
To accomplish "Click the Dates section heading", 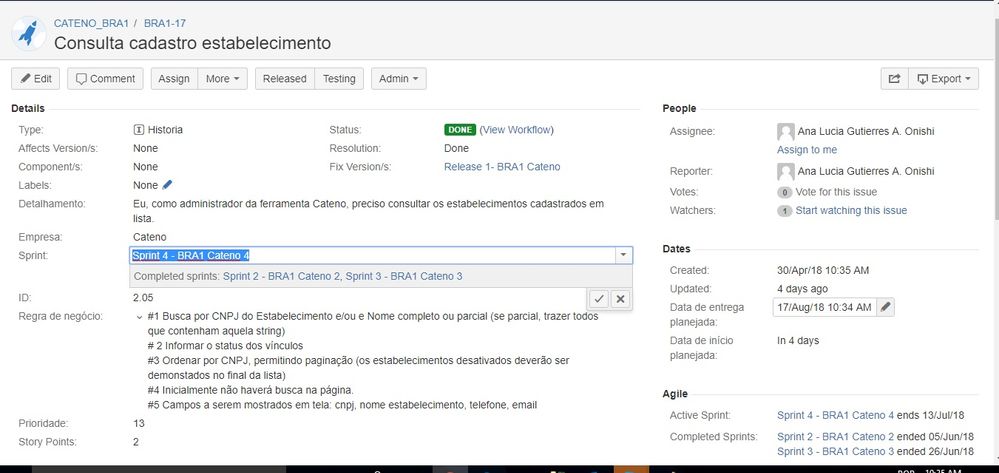I will pos(676,249).
